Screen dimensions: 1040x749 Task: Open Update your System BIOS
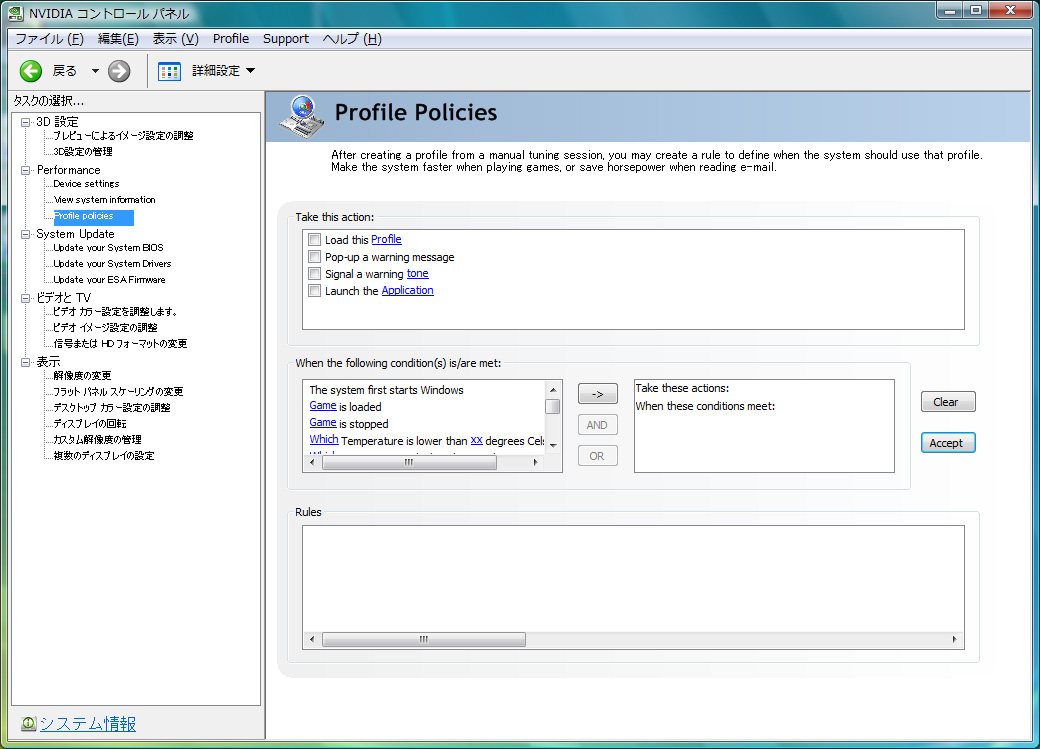coord(108,247)
